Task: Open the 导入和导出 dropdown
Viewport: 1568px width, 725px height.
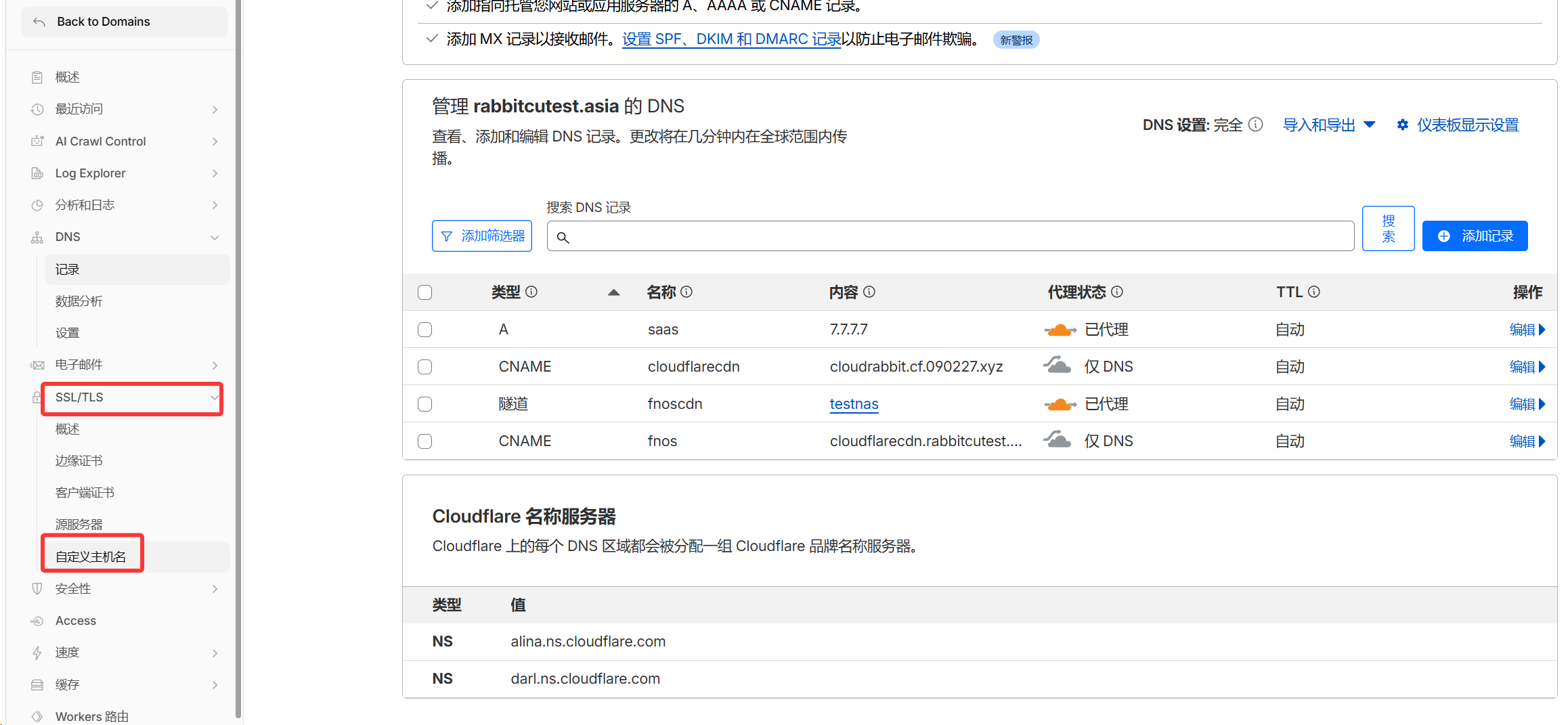Action: click(1328, 125)
